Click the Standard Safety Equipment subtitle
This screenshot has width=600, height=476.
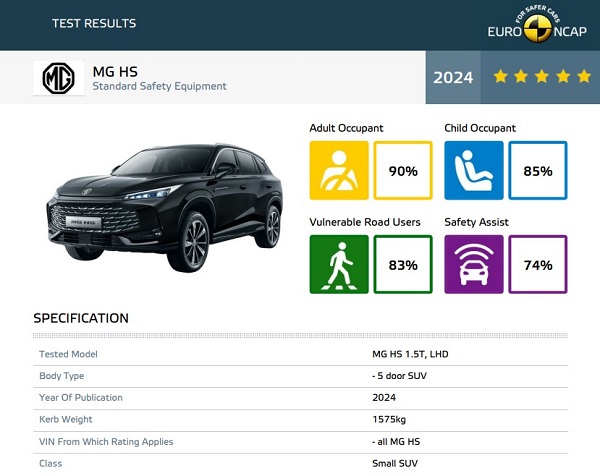click(159, 87)
